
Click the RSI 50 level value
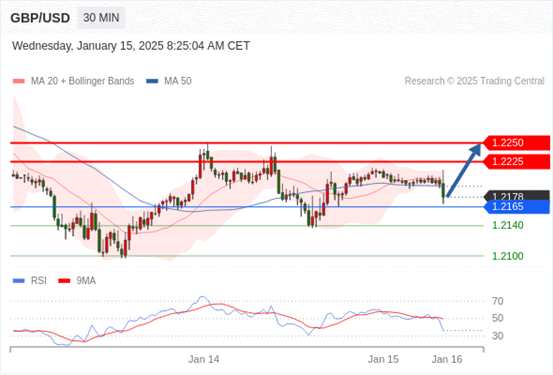(x=498, y=318)
